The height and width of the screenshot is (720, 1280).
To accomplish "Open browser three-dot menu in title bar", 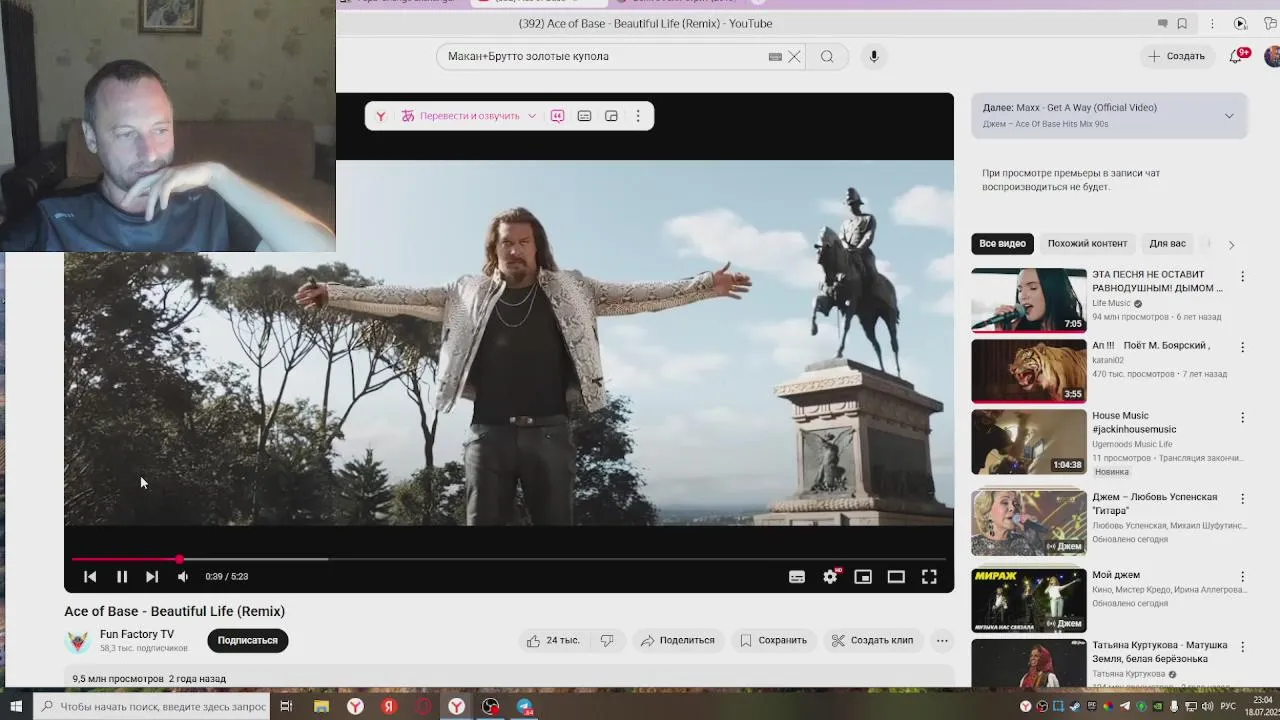I will pyautogui.click(x=1212, y=24).
